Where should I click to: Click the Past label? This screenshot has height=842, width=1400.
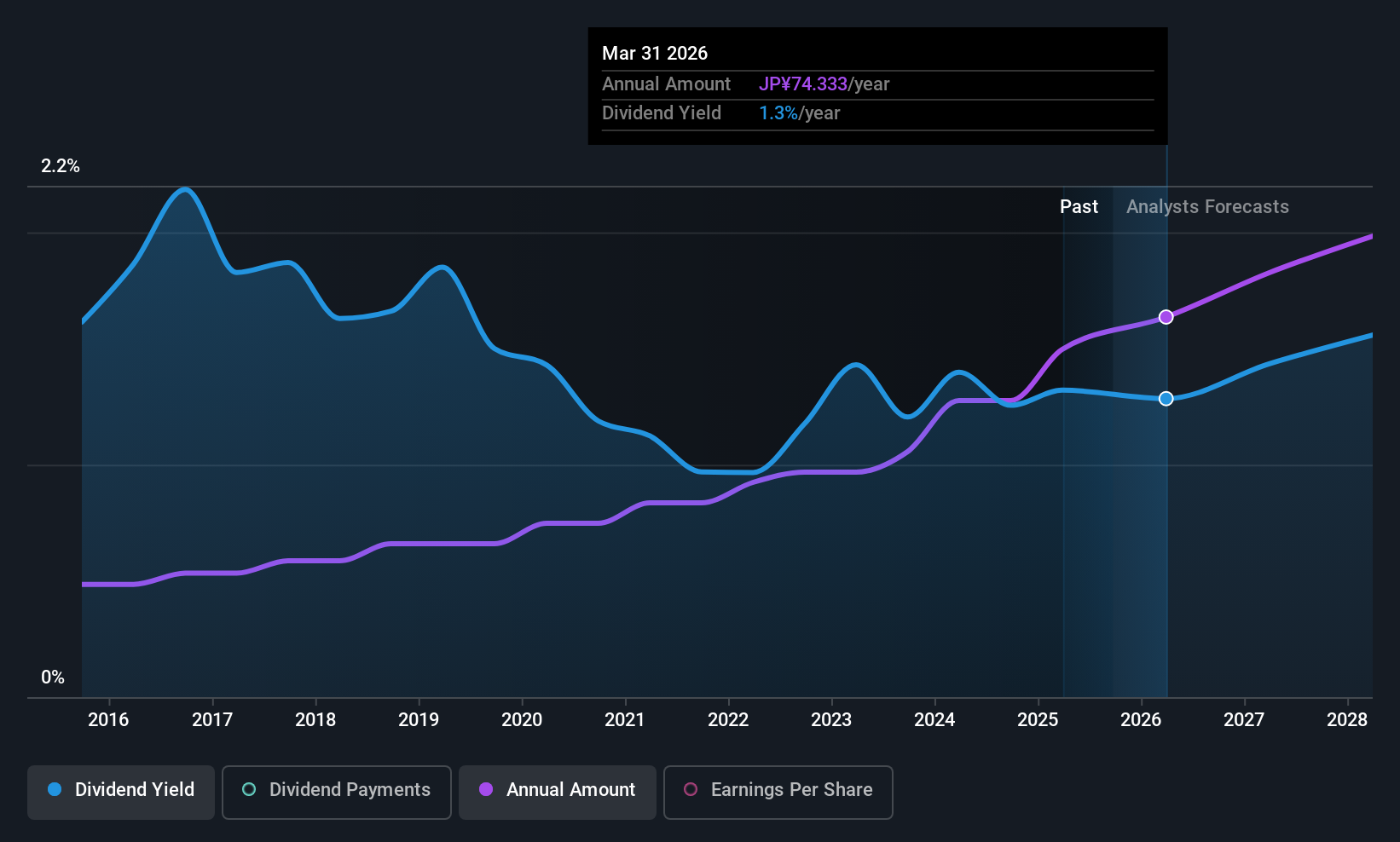click(x=1079, y=207)
